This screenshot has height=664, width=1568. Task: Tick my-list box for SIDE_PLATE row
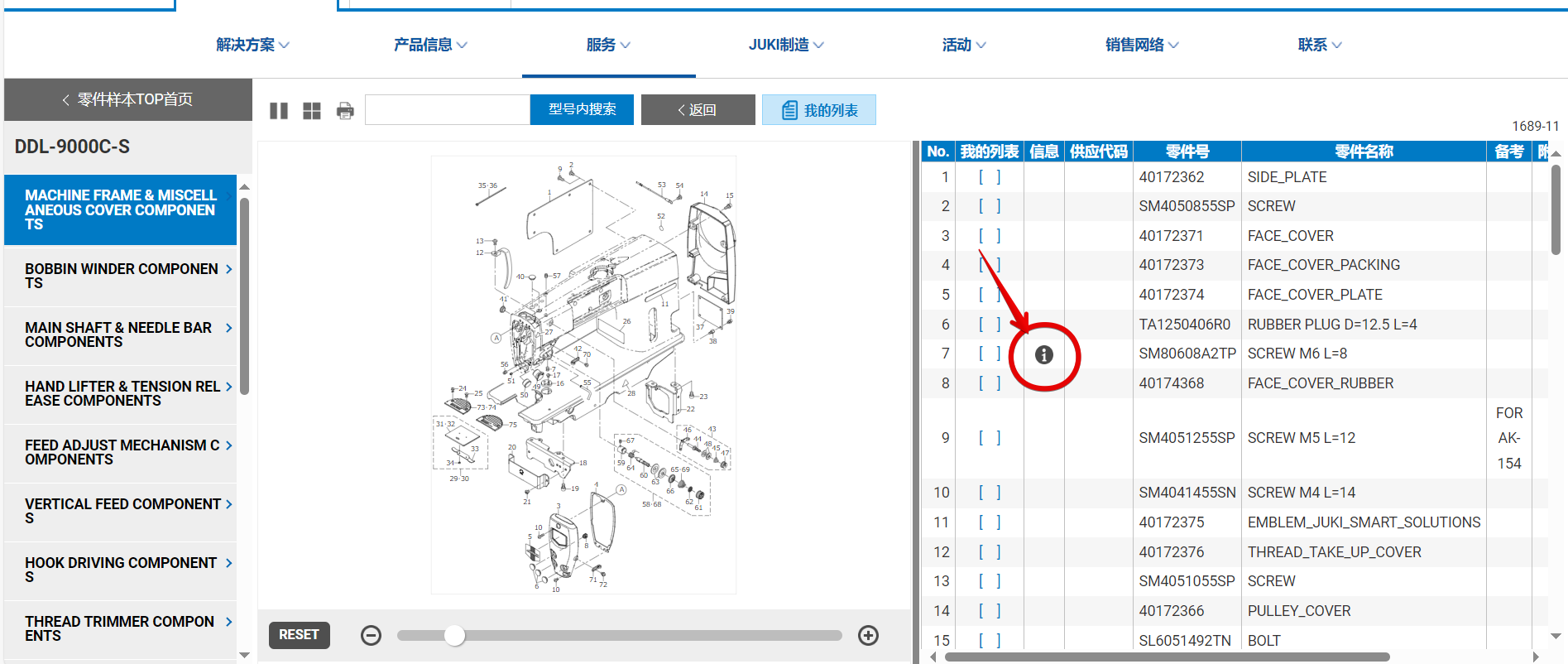(x=990, y=177)
